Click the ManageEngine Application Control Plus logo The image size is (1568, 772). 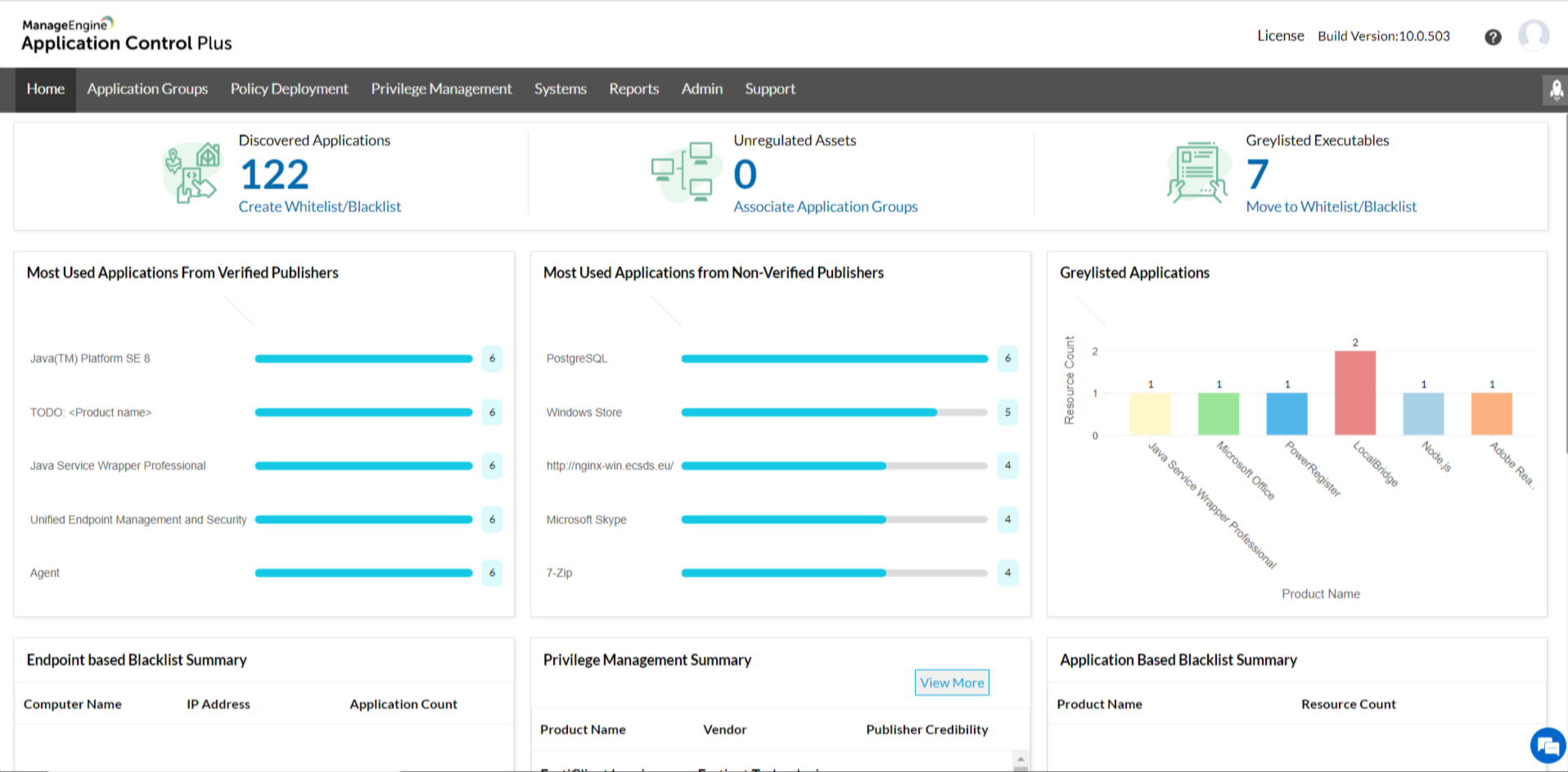(x=126, y=35)
